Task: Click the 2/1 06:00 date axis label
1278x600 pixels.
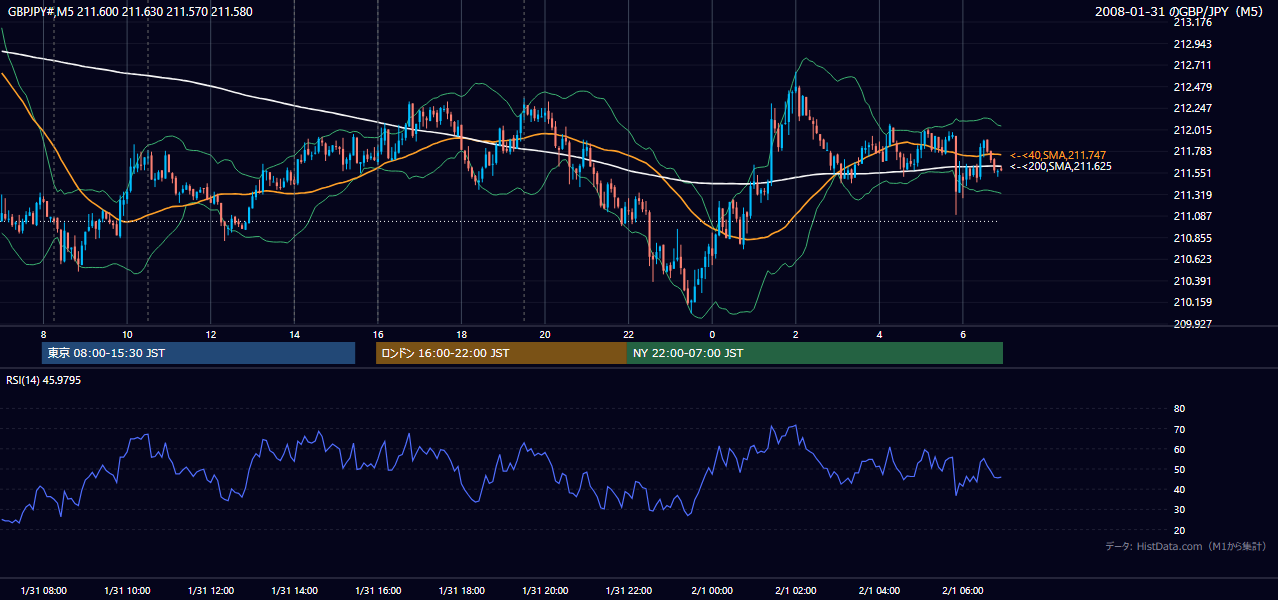Action: [x=963, y=591]
